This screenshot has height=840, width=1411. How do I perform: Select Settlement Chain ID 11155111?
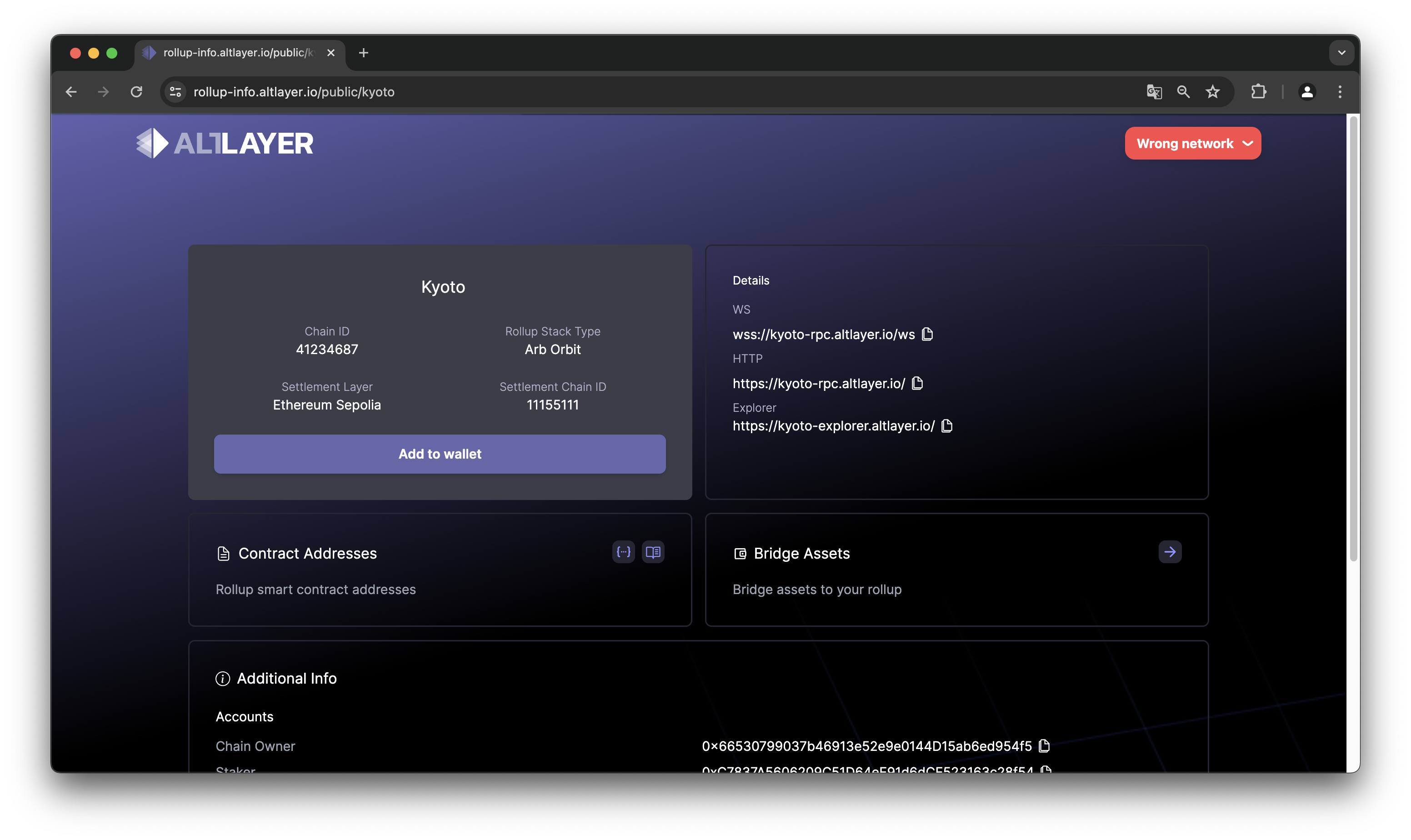(552, 405)
